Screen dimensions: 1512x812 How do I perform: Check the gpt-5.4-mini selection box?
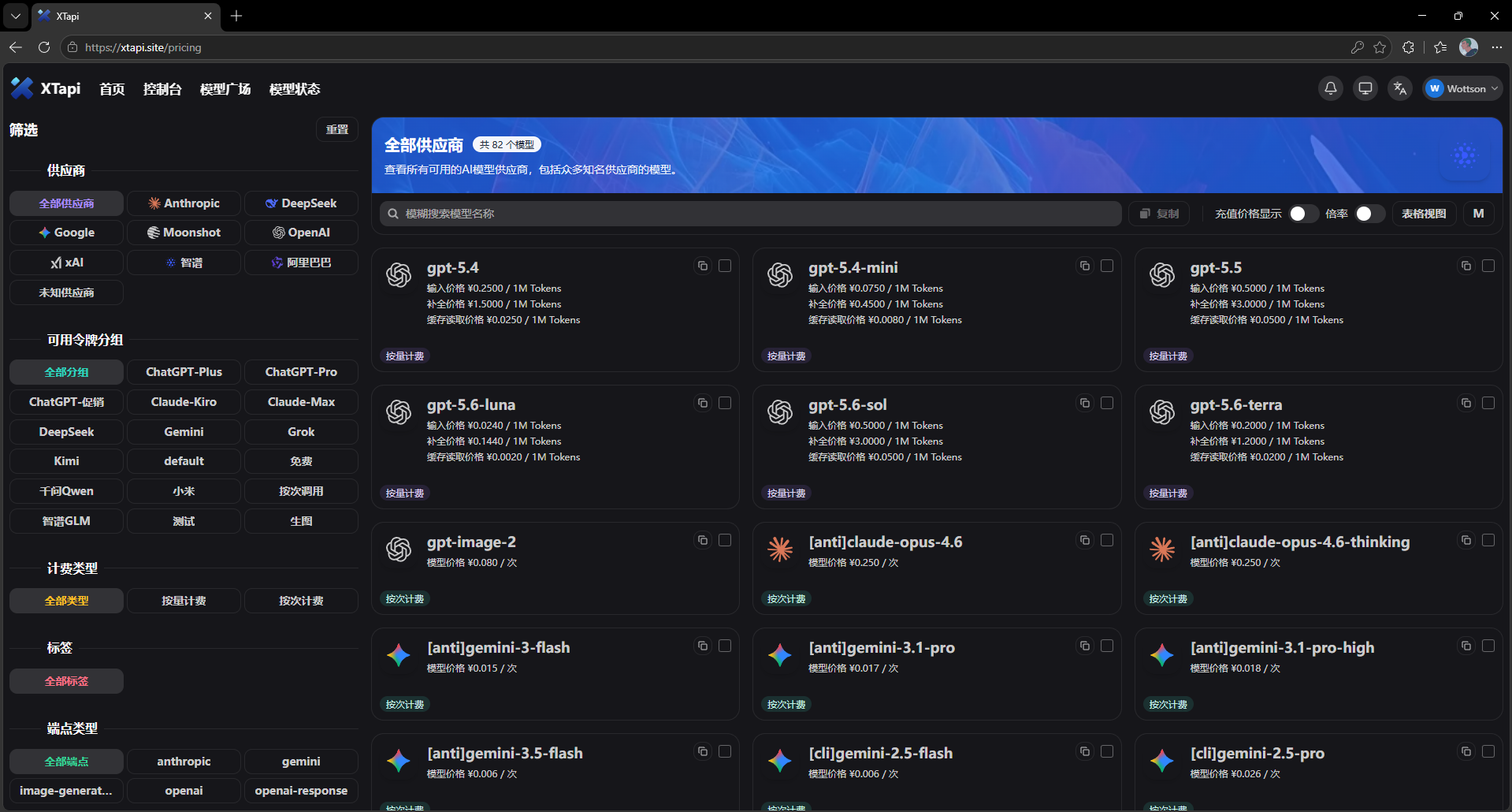tap(1107, 266)
